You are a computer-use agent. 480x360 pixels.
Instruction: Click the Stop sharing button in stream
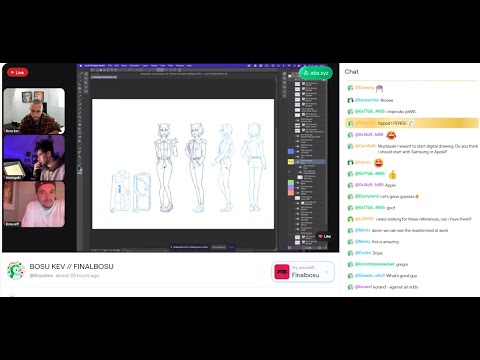pos(219,247)
